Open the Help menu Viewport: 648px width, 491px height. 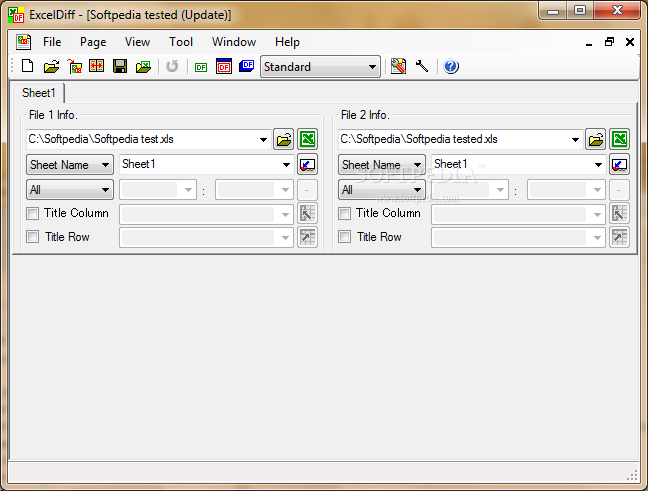287,42
